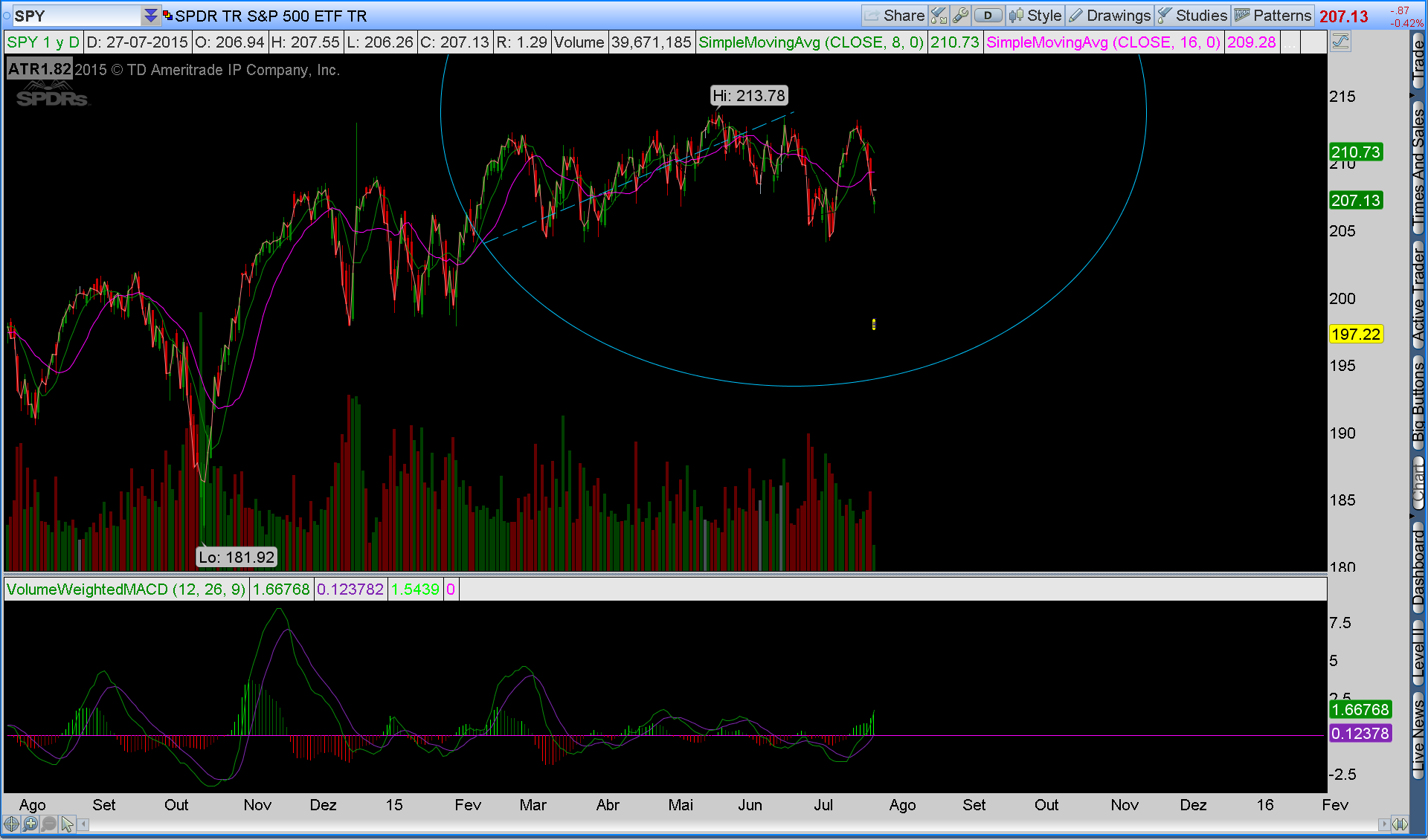Click the expand icon at scrollbar right end
This screenshot has width=1428, height=840.
coord(1400,824)
